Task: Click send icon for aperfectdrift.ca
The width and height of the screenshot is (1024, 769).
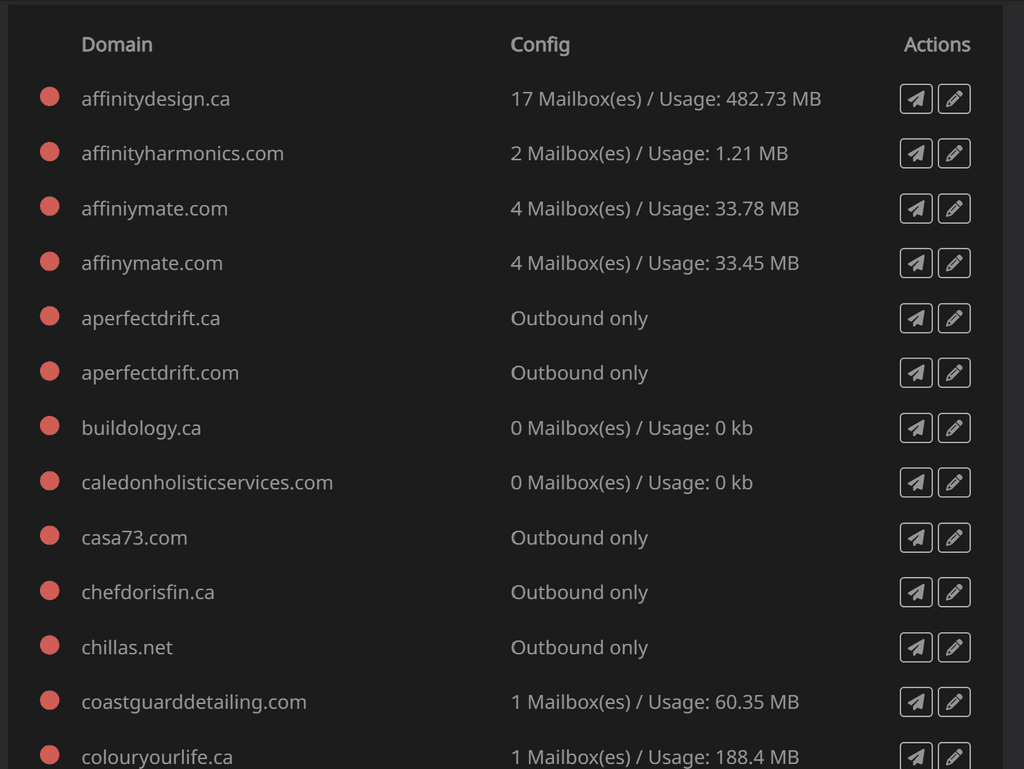Action: [916, 318]
